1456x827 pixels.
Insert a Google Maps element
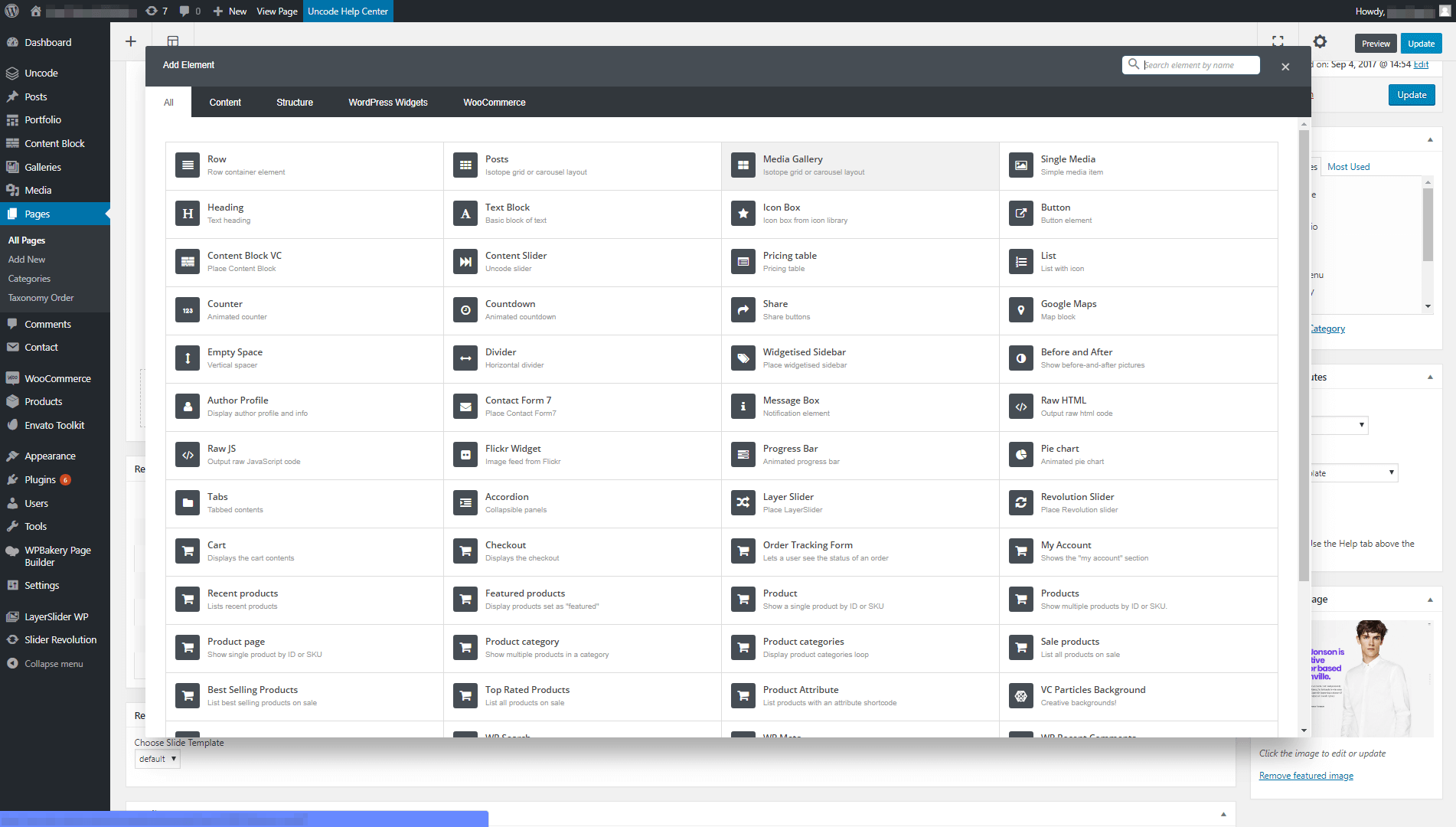coord(1138,310)
